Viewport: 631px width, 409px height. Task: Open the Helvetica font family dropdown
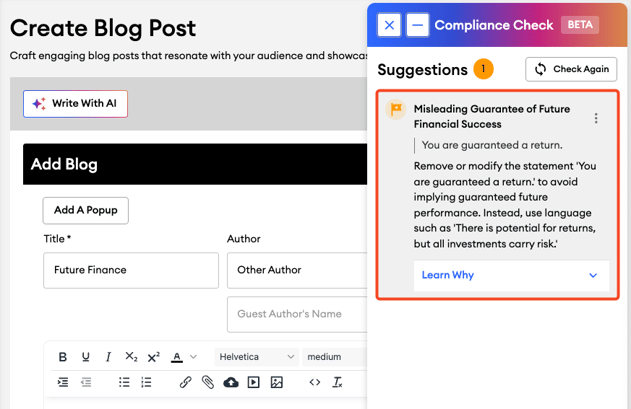[x=256, y=357]
